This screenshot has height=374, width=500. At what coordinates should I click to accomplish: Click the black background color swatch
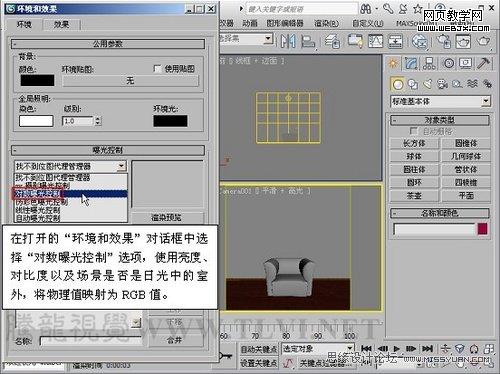click(37, 80)
